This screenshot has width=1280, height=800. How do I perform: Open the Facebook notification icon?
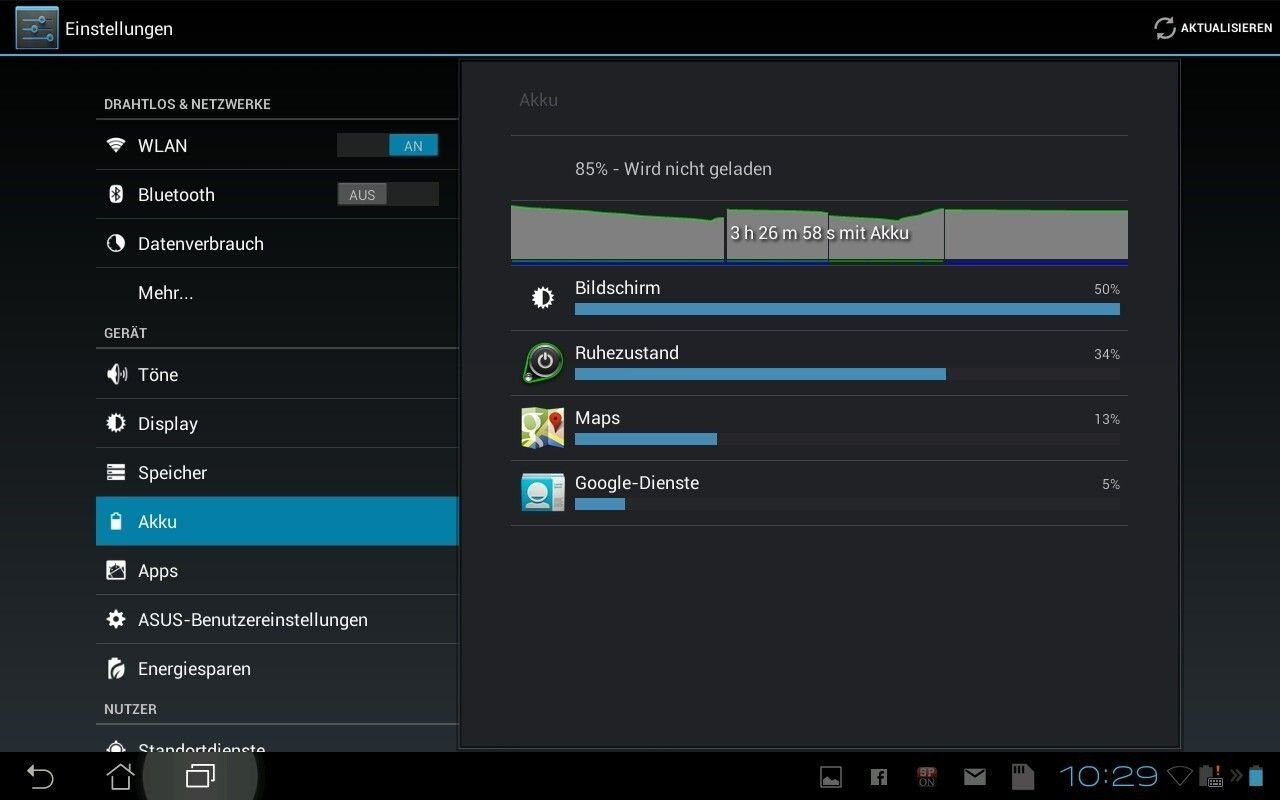879,776
